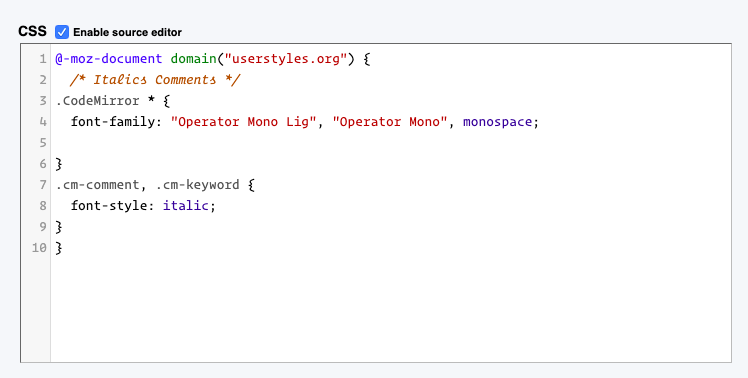748x378 pixels.
Task: Click the closing brace on line 10
Action: [x=59, y=248]
